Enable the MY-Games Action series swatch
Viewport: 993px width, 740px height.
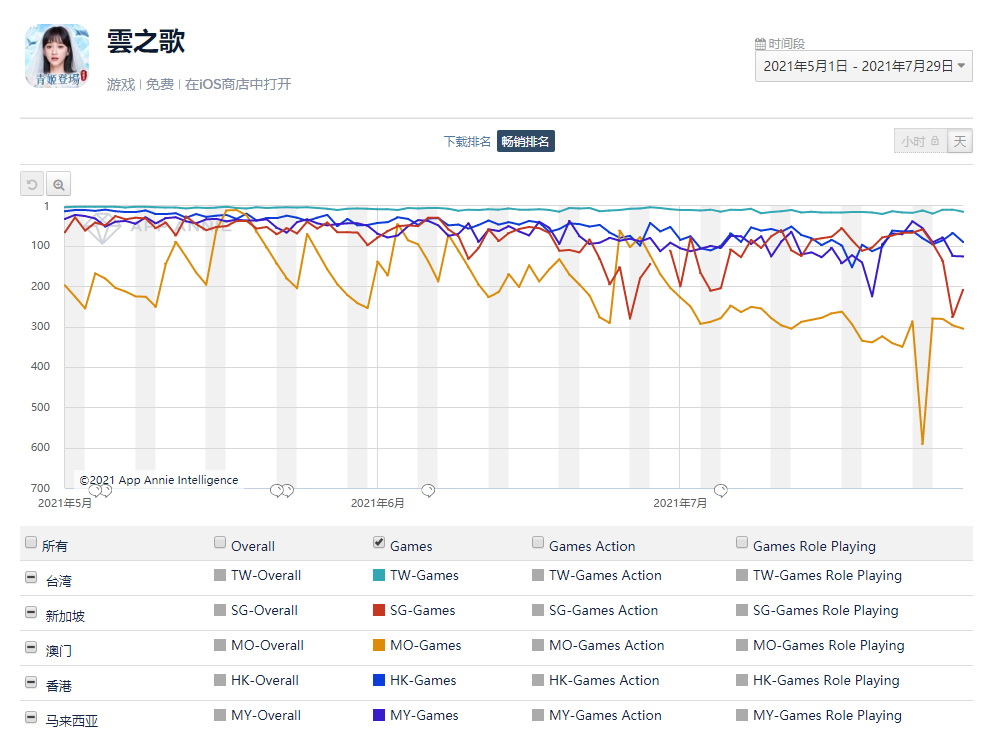pyautogui.click(x=538, y=715)
